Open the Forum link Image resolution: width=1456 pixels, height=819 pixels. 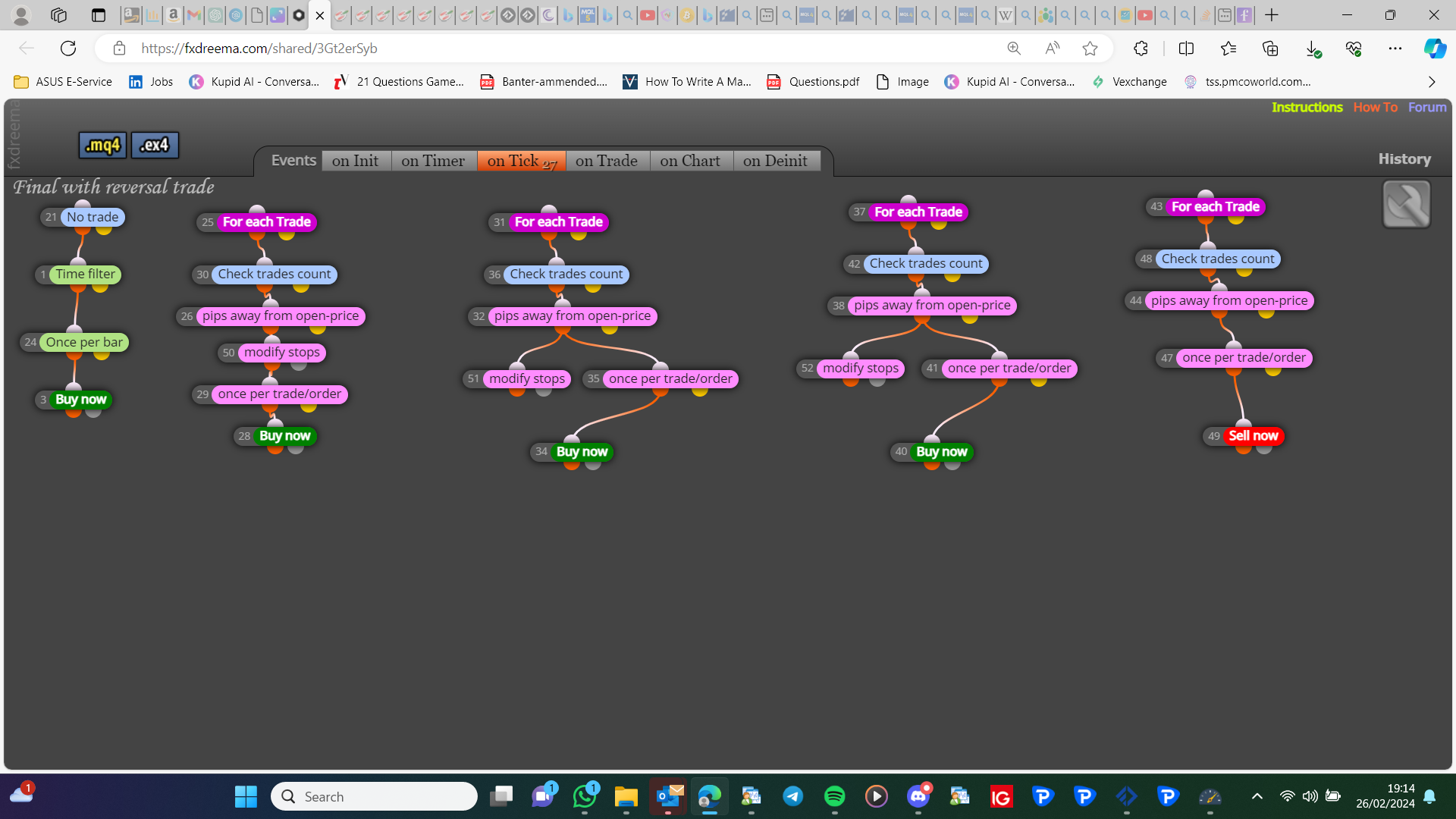coord(1427,108)
